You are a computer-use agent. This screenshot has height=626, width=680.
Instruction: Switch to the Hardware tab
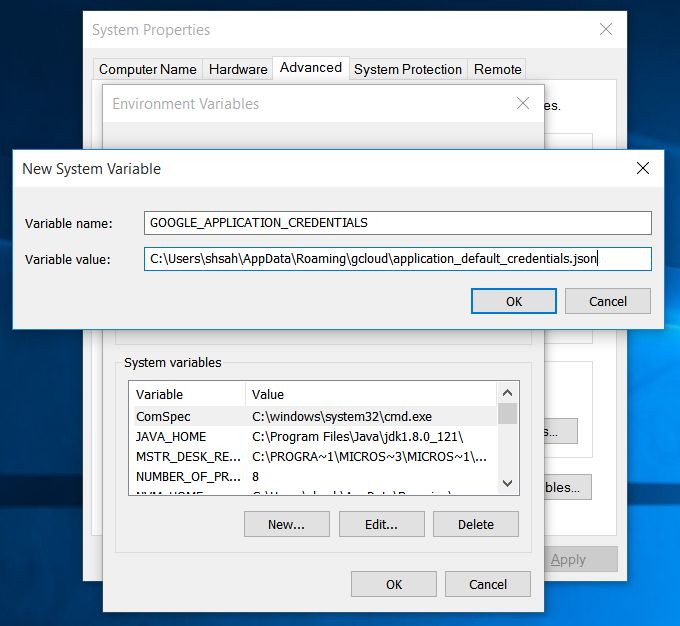238,69
